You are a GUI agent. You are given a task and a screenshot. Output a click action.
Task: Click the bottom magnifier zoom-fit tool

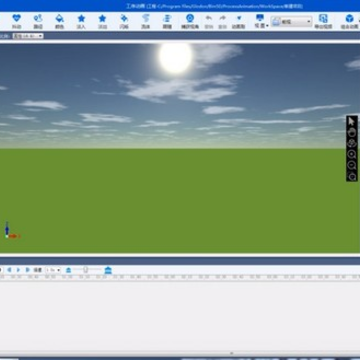(x=352, y=176)
